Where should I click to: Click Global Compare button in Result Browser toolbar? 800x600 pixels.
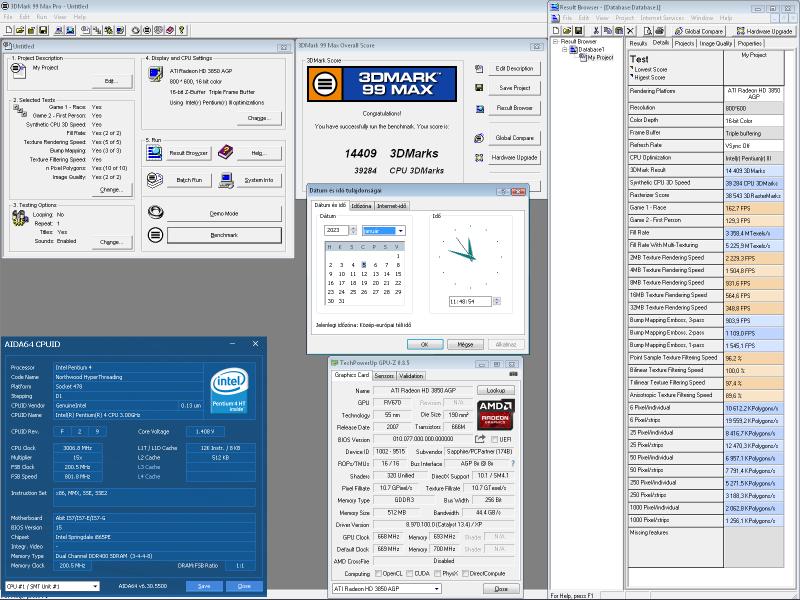tap(700, 31)
